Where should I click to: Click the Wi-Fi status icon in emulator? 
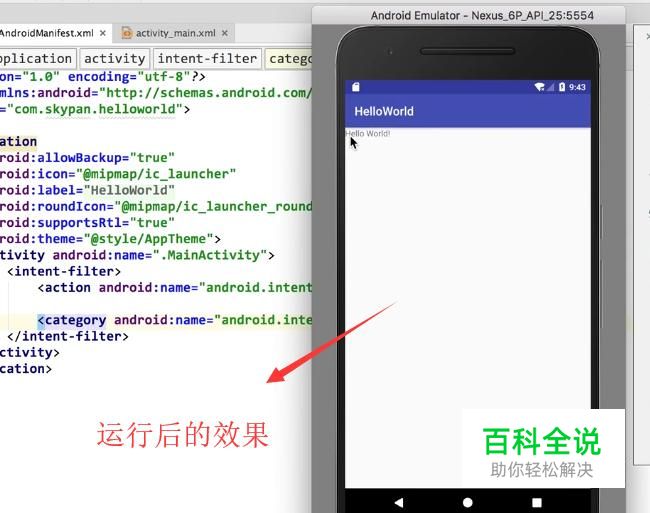539,87
